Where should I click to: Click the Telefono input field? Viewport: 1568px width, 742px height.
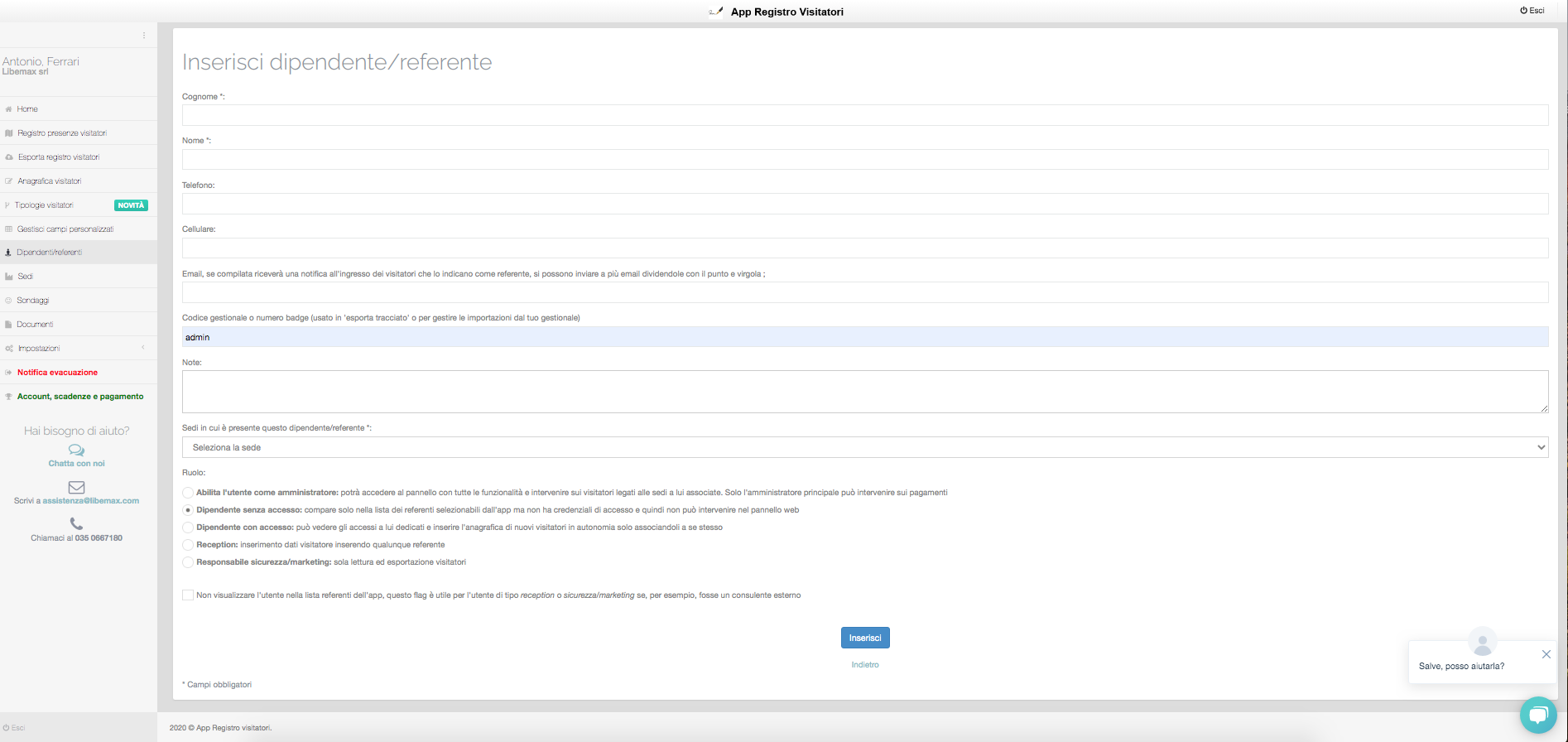pyautogui.click(x=865, y=204)
